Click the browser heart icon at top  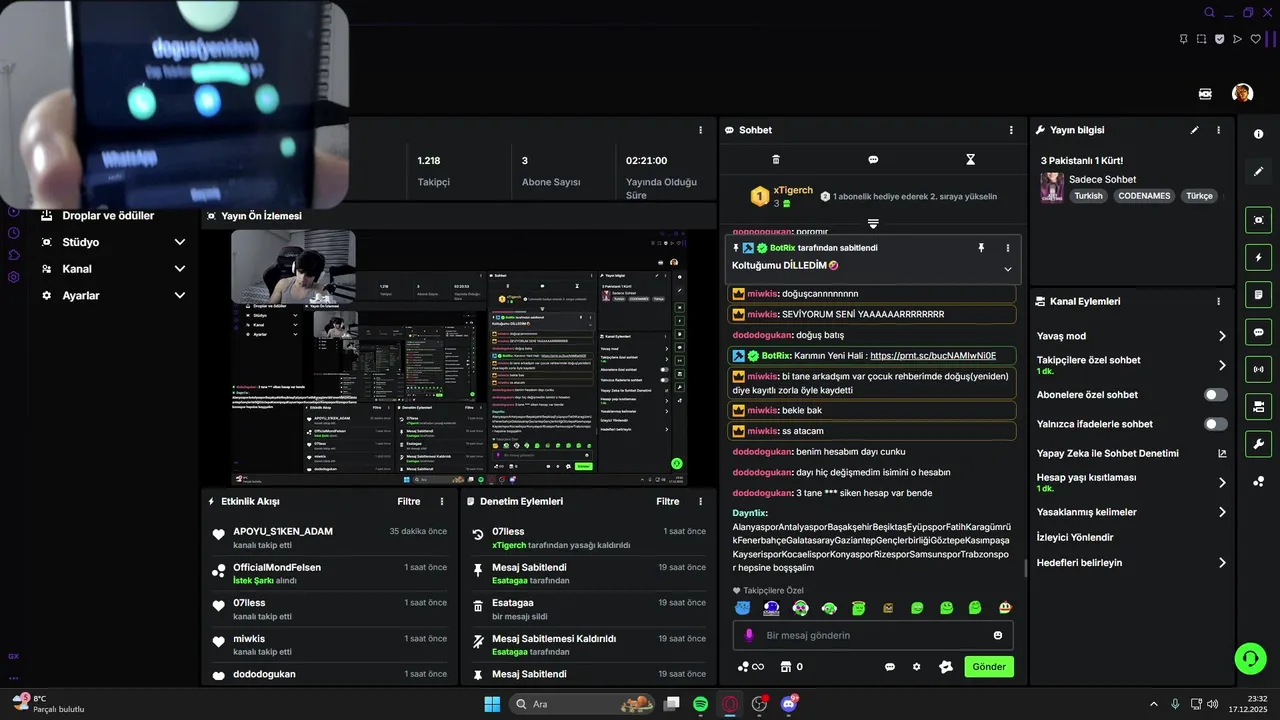pyautogui.click(x=1256, y=39)
